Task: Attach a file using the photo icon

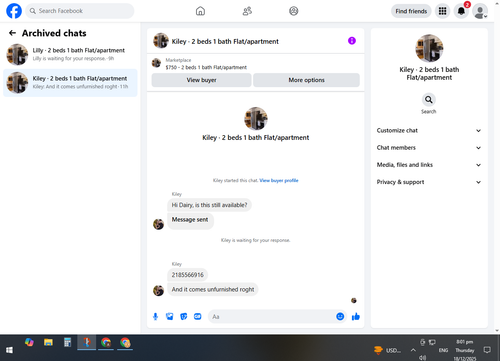Action: (169, 316)
